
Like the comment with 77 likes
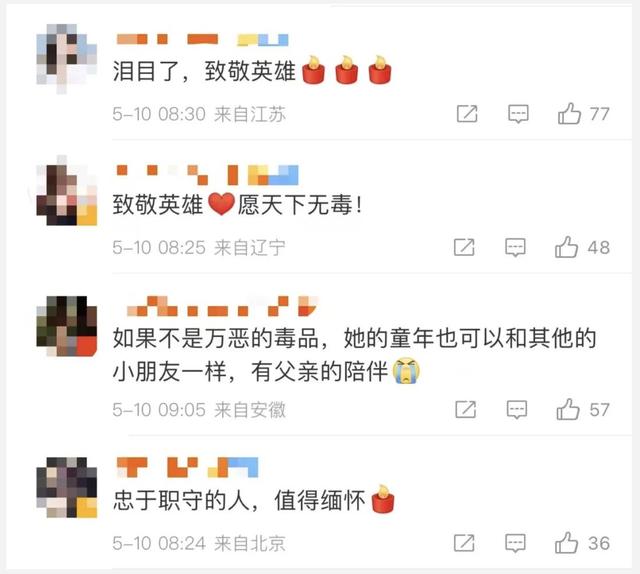pos(569,113)
